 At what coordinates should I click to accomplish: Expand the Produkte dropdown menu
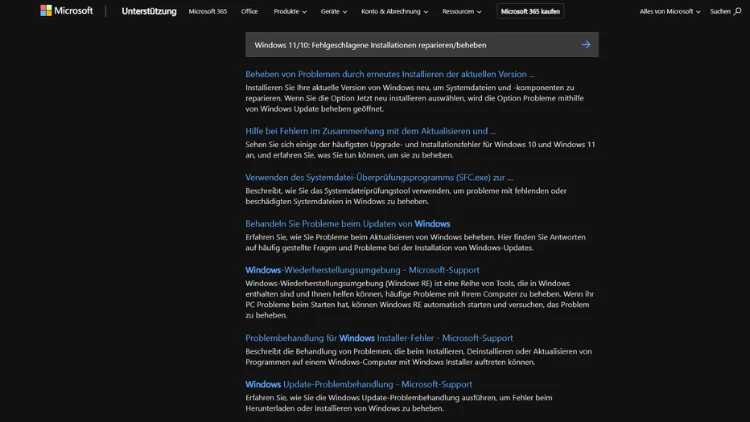tap(290, 11)
